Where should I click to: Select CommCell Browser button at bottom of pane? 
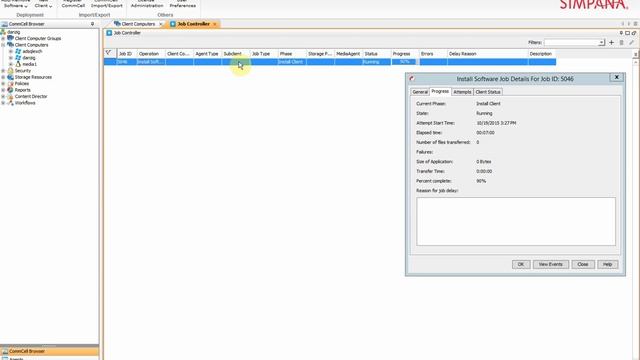49,351
